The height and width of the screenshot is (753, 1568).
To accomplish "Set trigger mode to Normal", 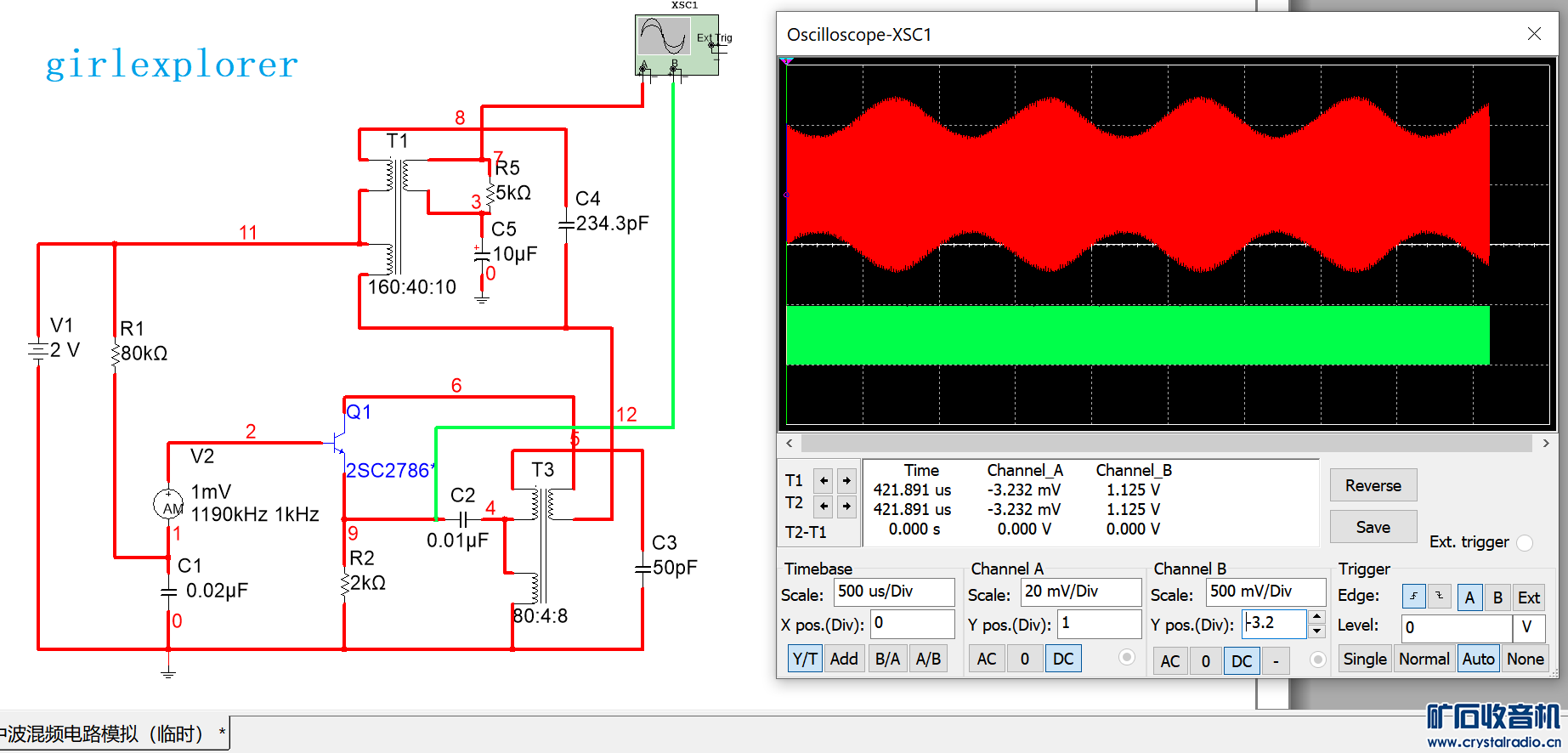I will coord(1424,659).
